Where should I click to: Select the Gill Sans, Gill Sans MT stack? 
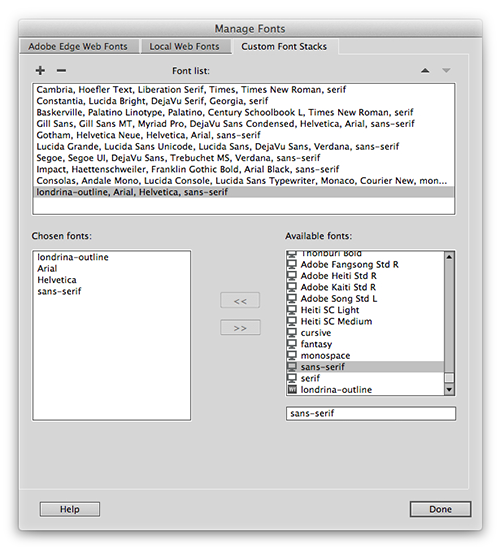pos(244,124)
